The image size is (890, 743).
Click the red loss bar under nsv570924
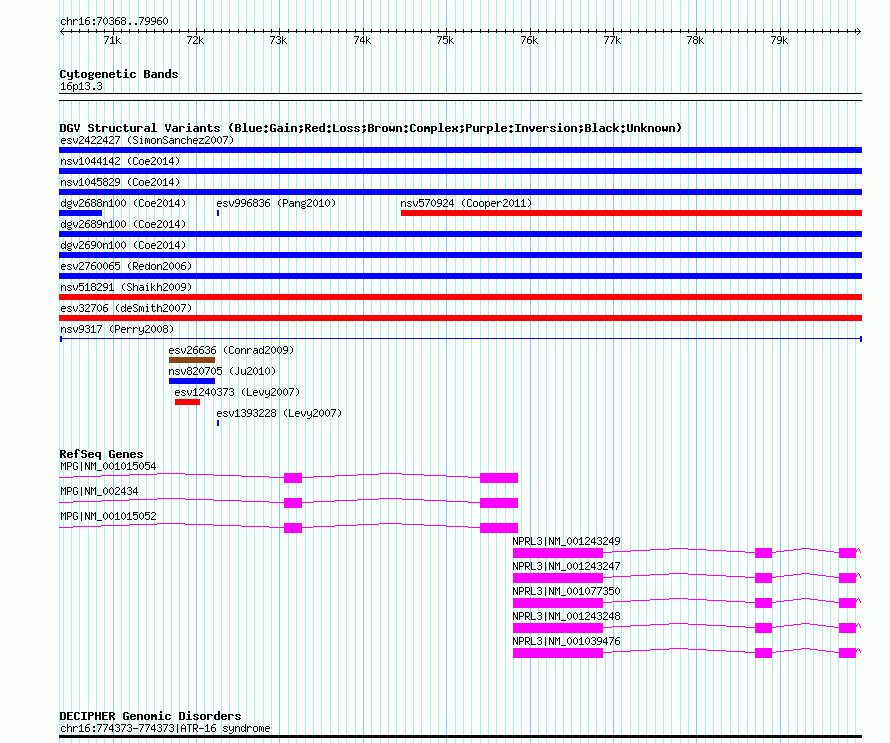[x=631, y=213]
